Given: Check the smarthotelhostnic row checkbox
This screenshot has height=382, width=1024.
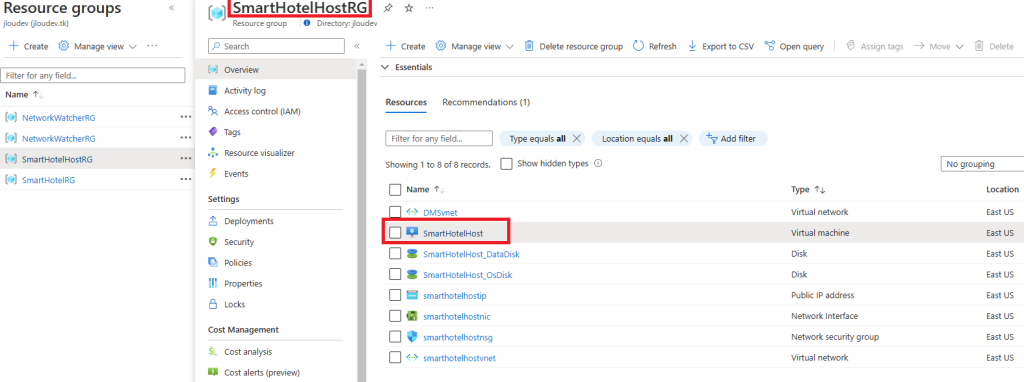Looking at the screenshot, I should coord(394,316).
